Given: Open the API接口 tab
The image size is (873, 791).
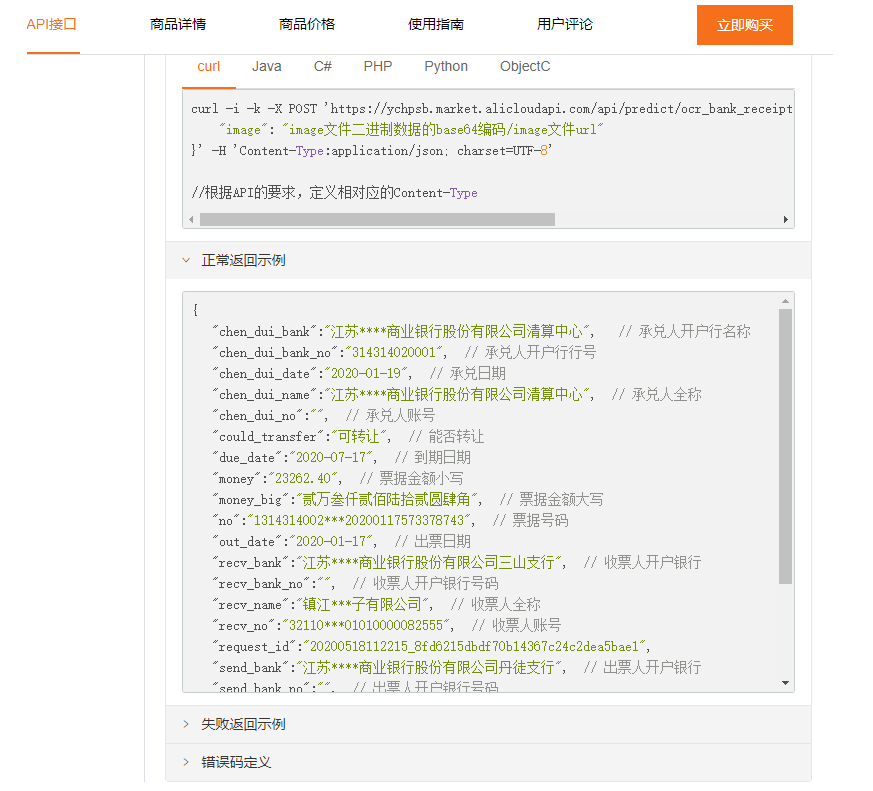Looking at the screenshot, I should (52, 24).
